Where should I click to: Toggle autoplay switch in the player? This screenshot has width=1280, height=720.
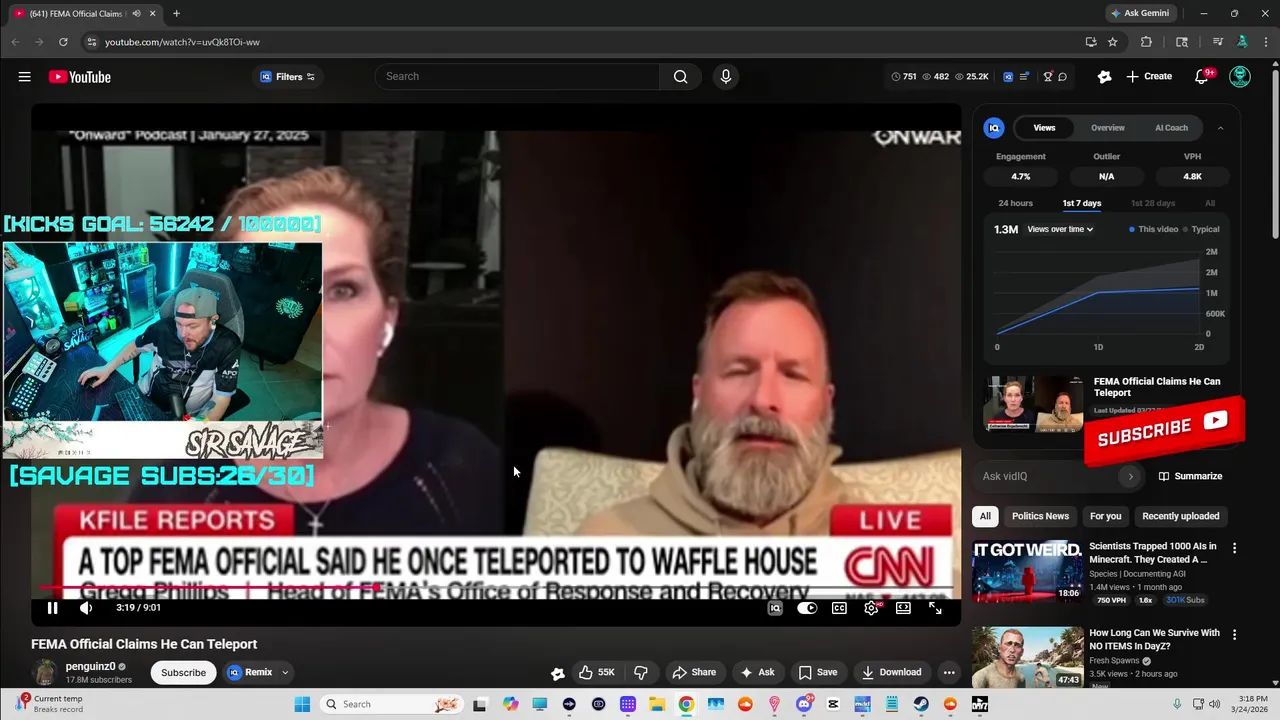pyautogui.click(x=807, y=608)
